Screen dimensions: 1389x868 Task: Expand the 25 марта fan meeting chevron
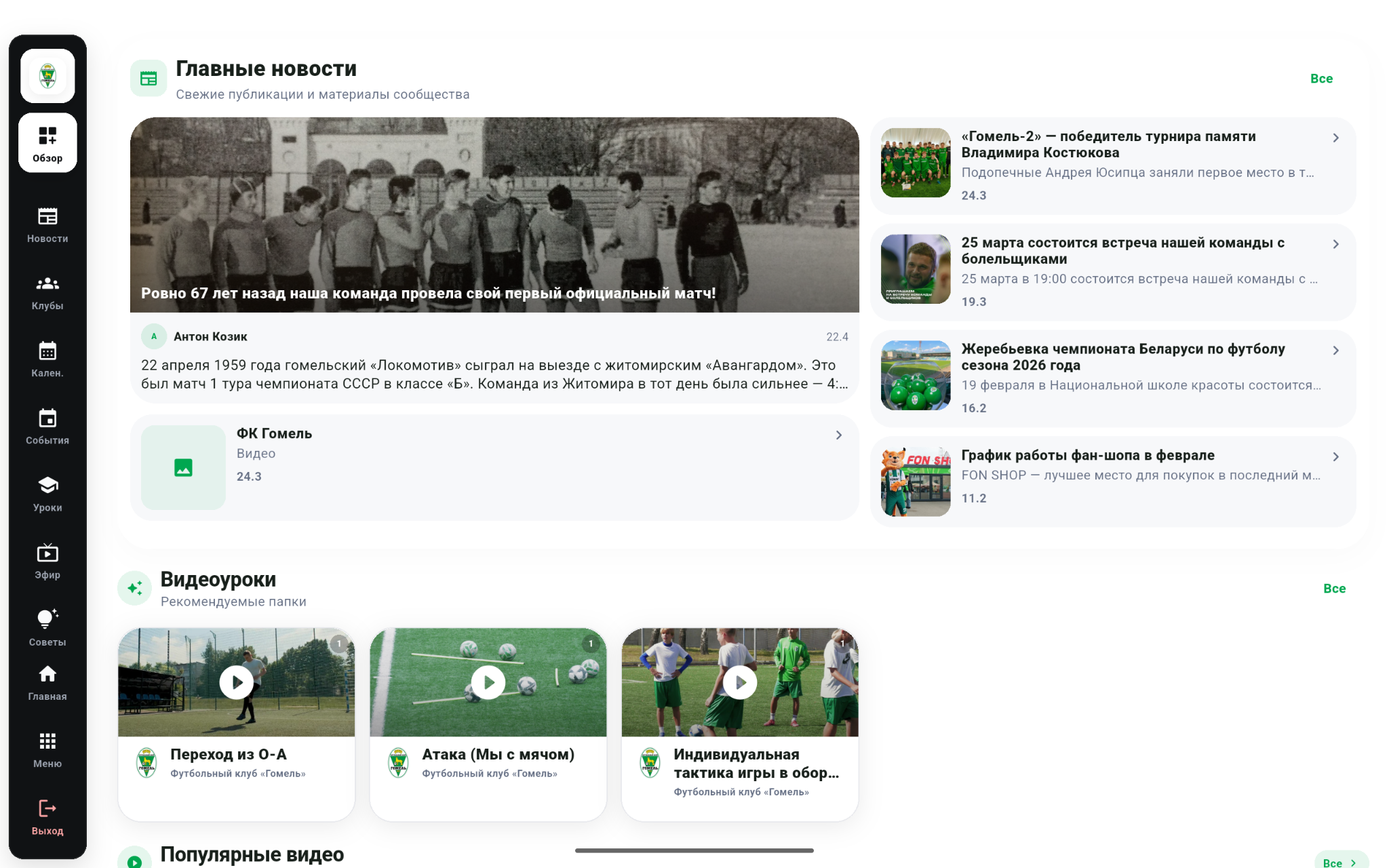coord(1335,244)
